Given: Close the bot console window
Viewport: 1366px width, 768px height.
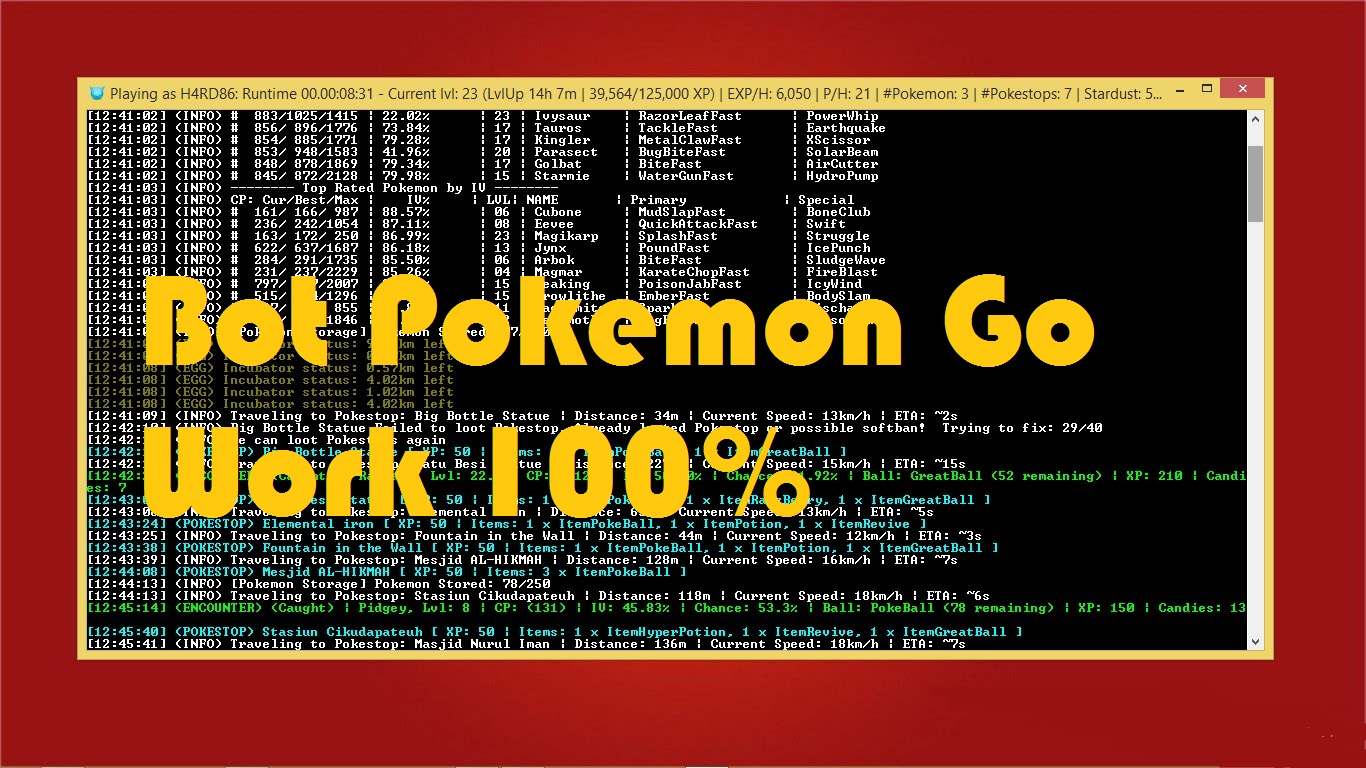Looking at the screenshot, I should (x=1241, y=90).
